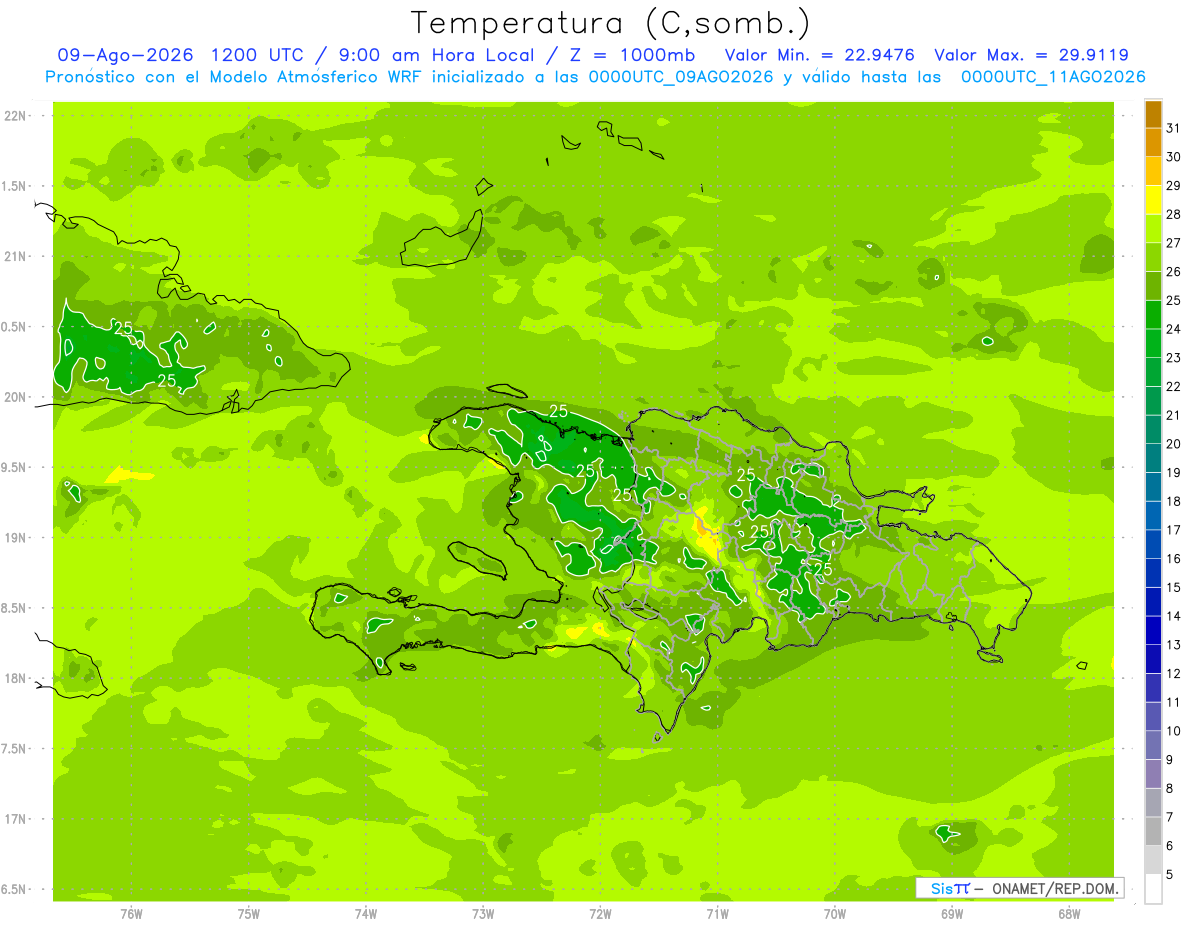The image size is (1200, 927).
Task: Click the '16' value in color scale legend
Action: (x=1173, y=559)
